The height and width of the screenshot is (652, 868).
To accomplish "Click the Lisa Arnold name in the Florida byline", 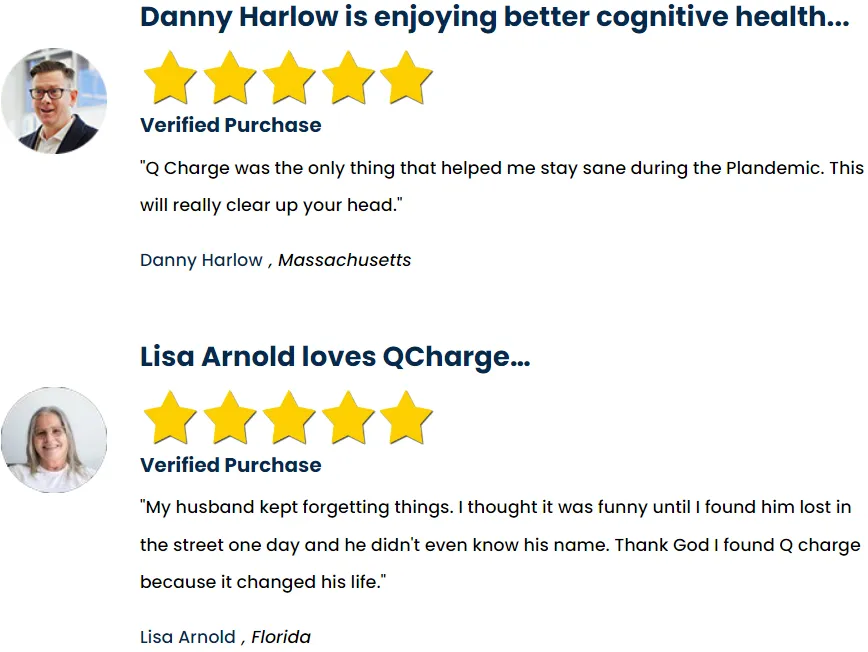I will 188,637.
